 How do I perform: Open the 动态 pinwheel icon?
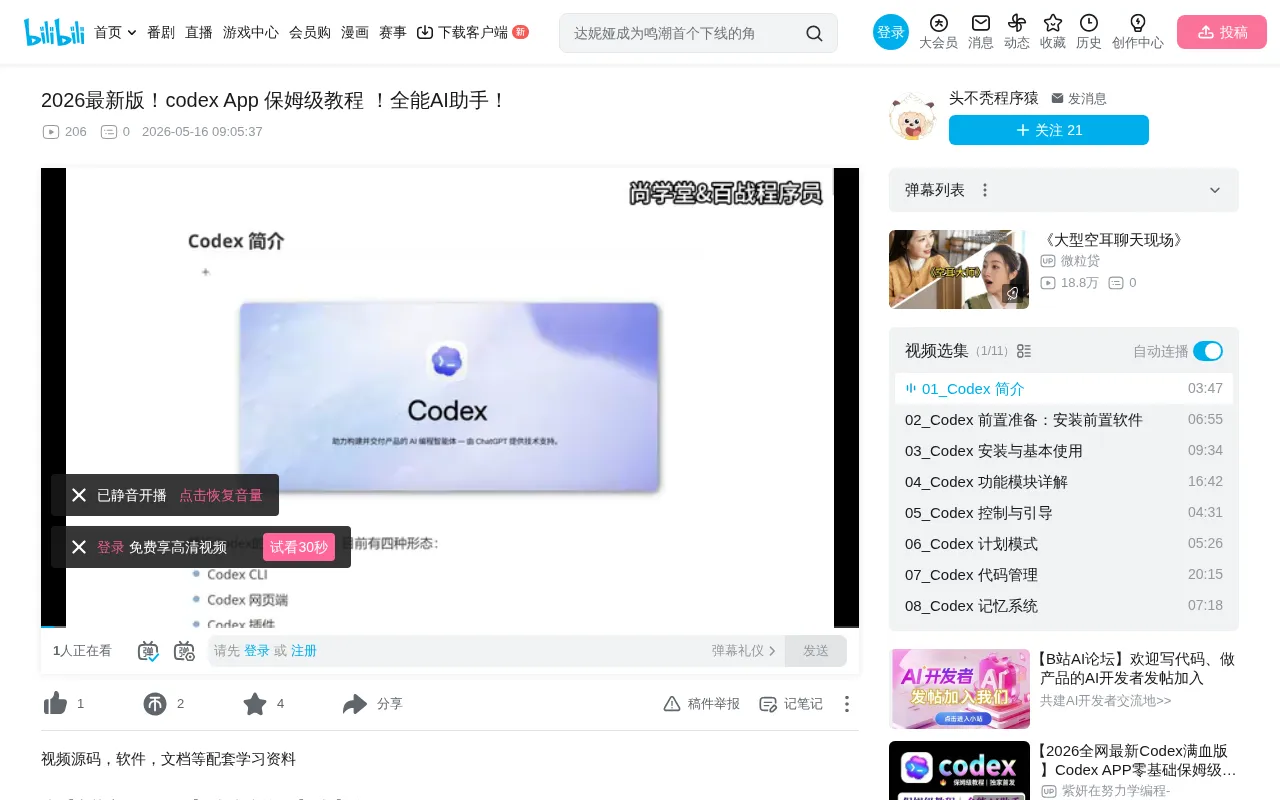(1017, 23)
